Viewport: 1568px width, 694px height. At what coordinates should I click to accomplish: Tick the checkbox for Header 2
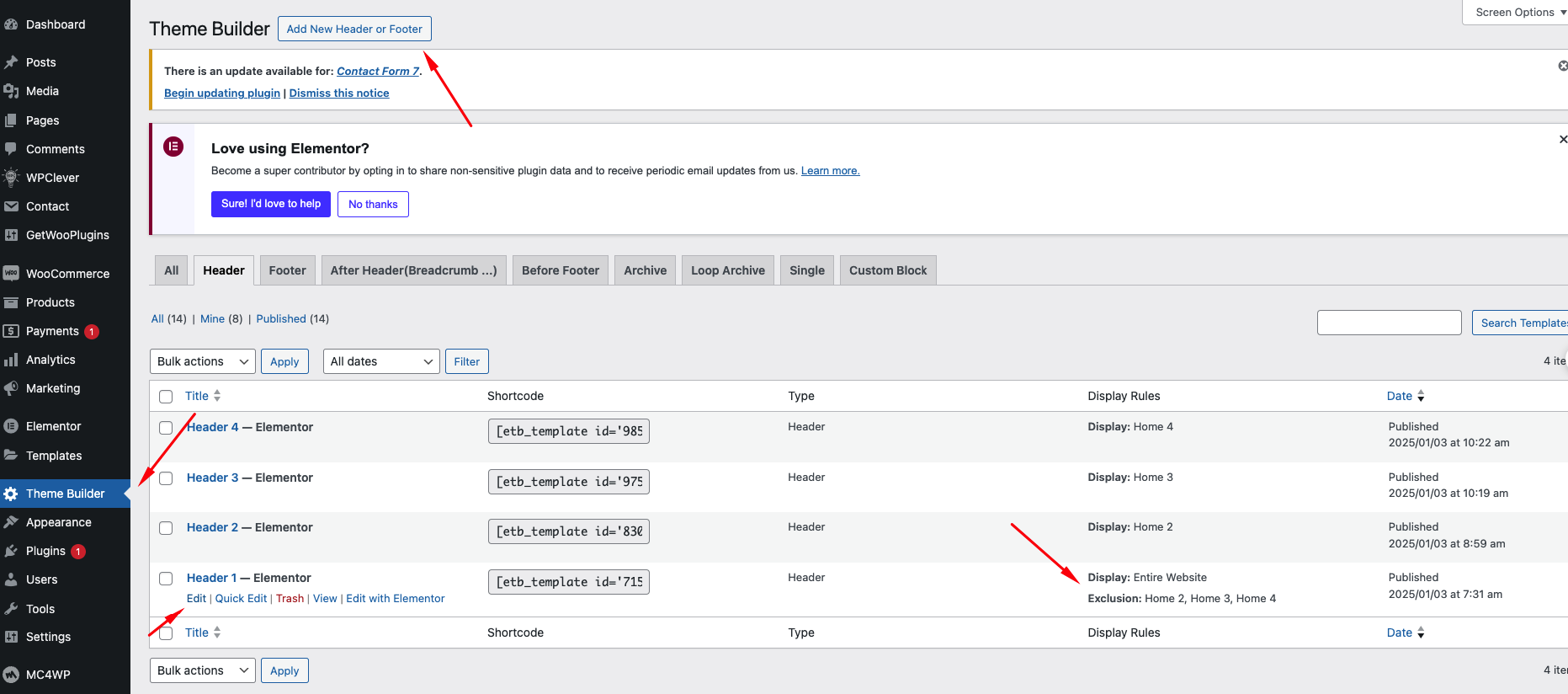[x=166, y=528]
